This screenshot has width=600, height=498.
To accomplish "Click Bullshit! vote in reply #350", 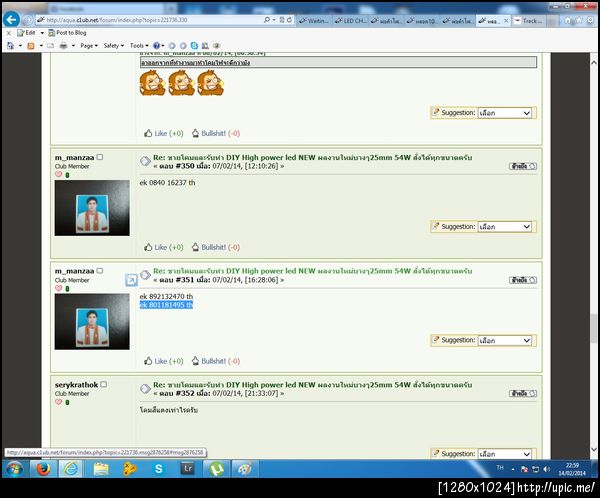I will tap(216, 247).
